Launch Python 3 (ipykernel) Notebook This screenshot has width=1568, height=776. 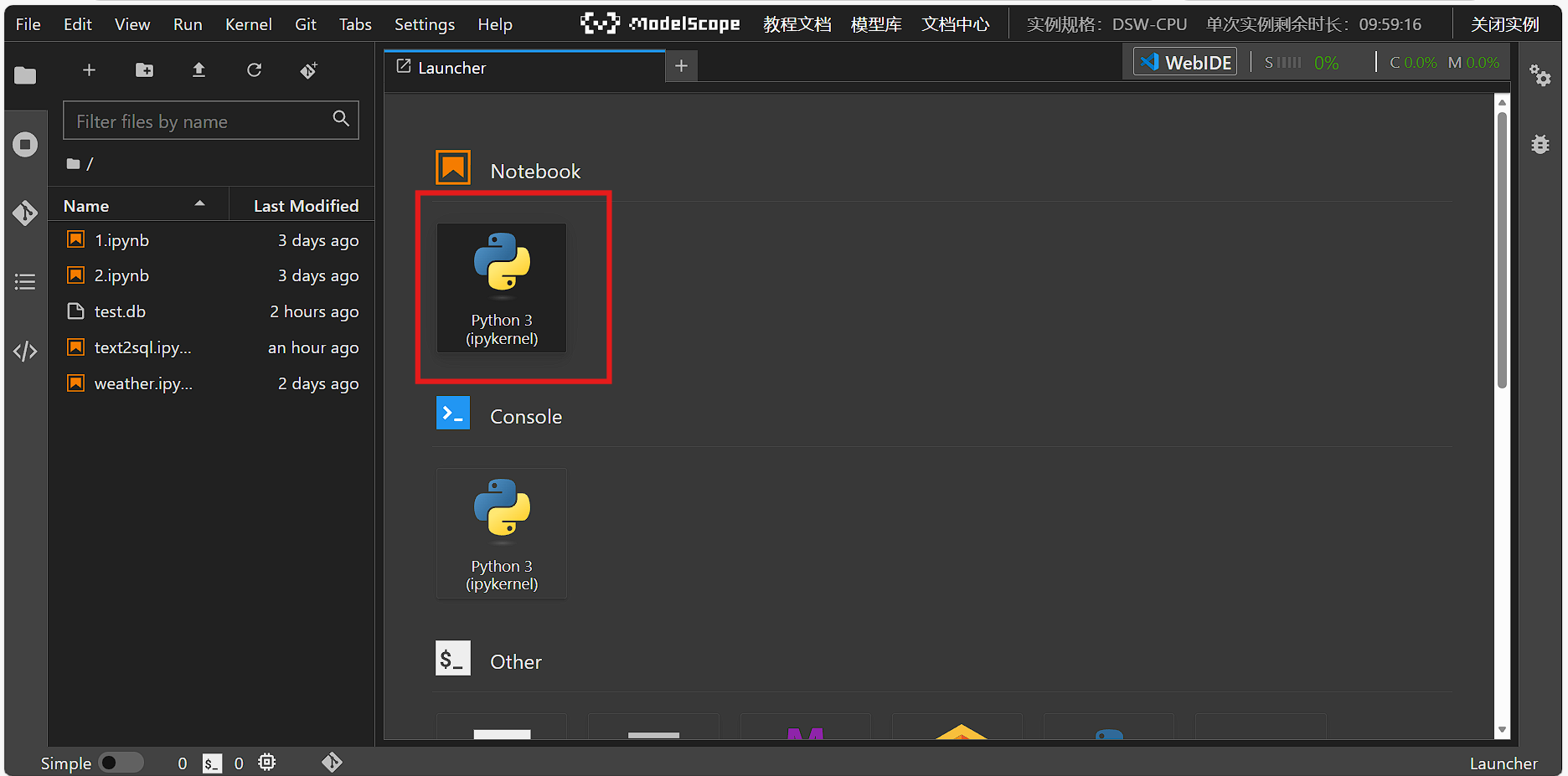pyautogui.click(x=502, y=288)
